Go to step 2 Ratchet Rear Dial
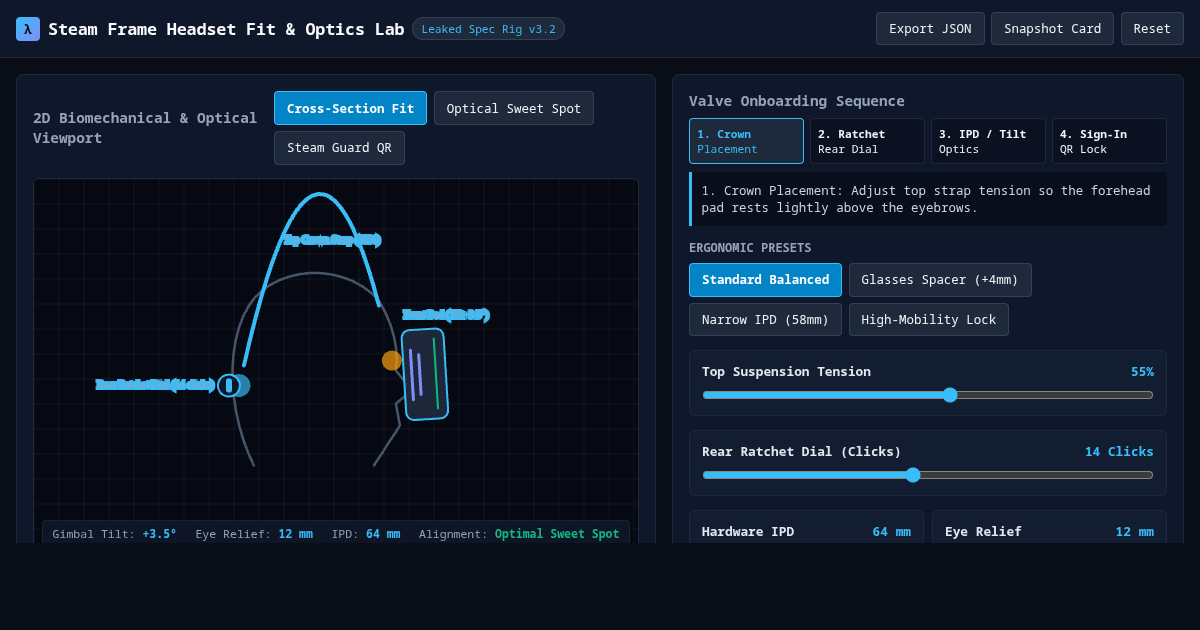 click(867, 141)
